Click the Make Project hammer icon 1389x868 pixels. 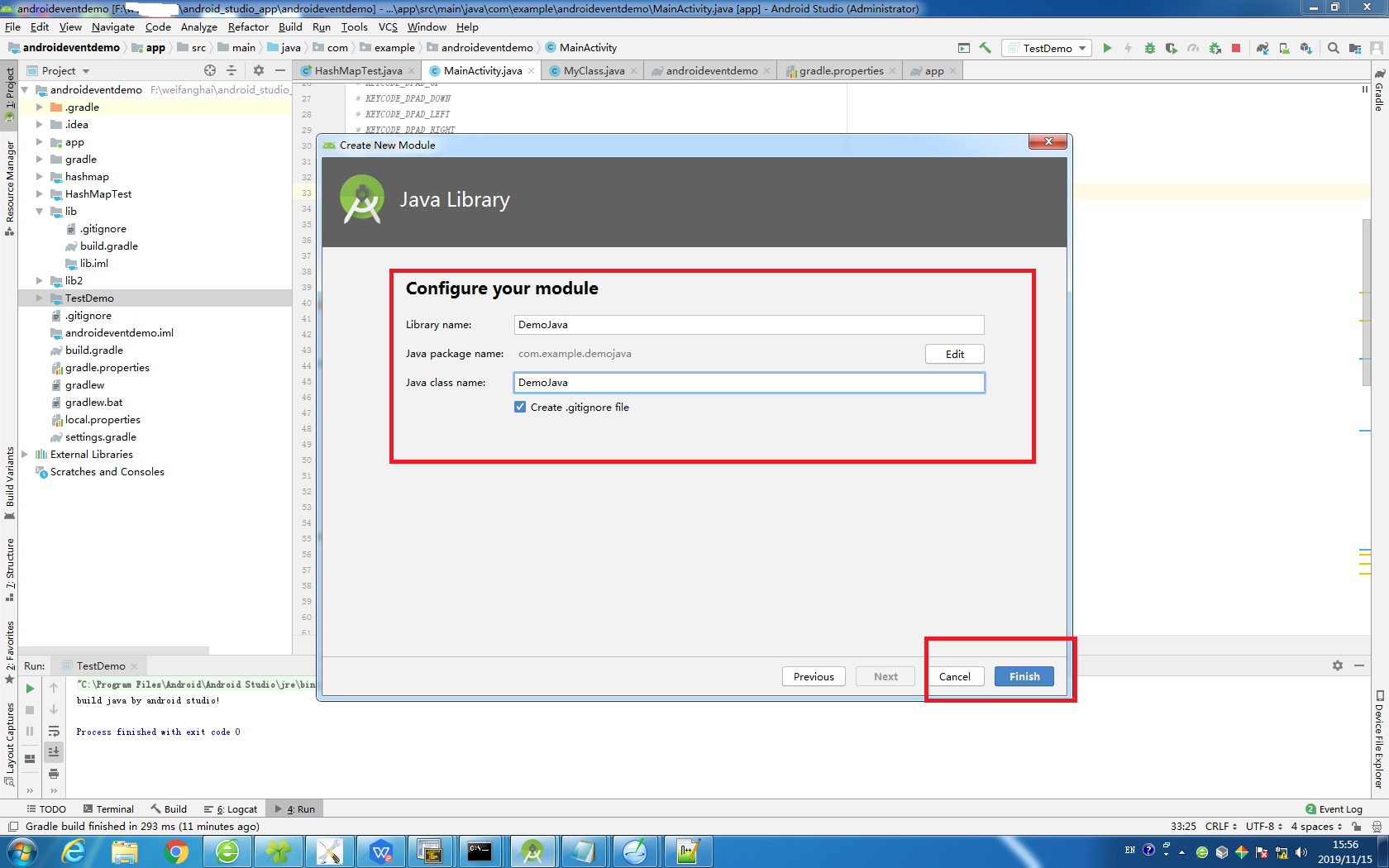coord(985,48)
